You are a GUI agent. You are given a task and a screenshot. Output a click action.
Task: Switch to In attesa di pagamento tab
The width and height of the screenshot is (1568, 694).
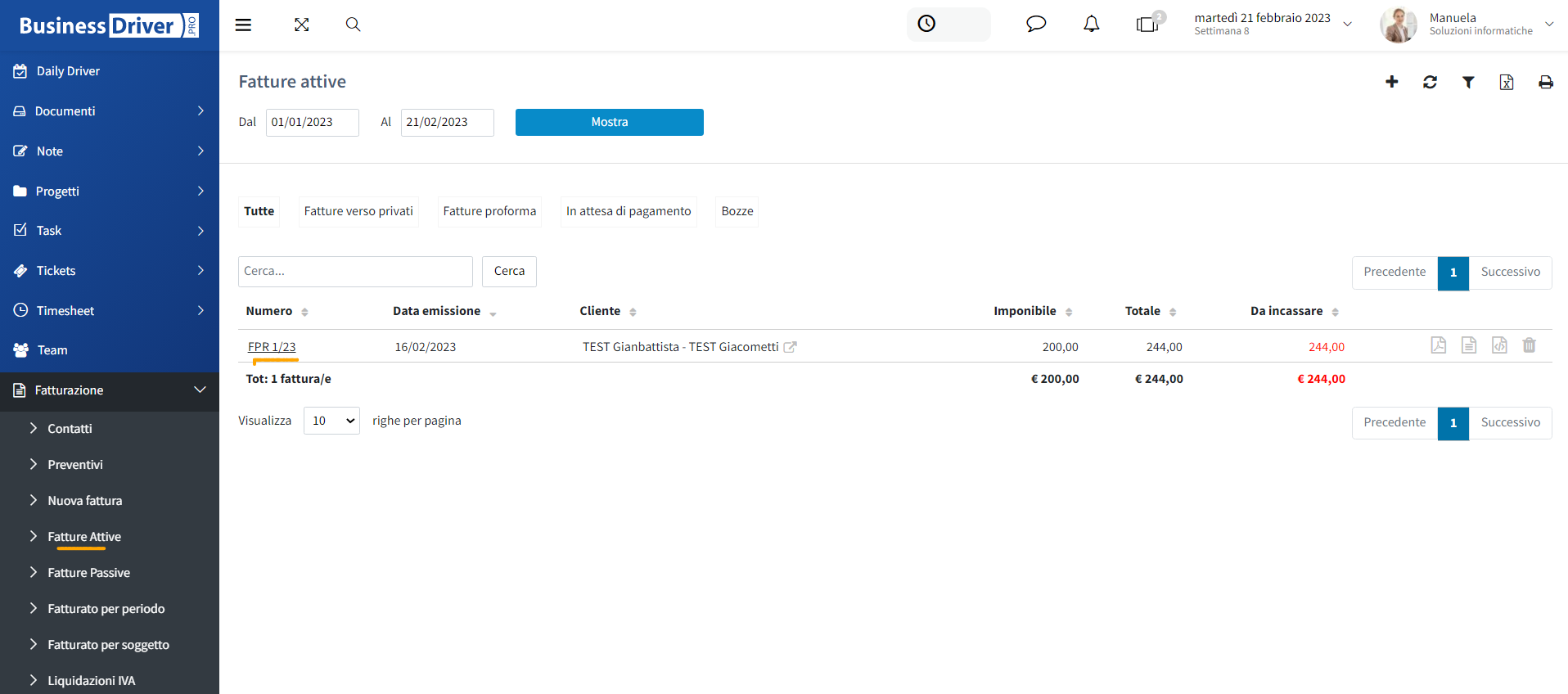click(x=629, y=211)
